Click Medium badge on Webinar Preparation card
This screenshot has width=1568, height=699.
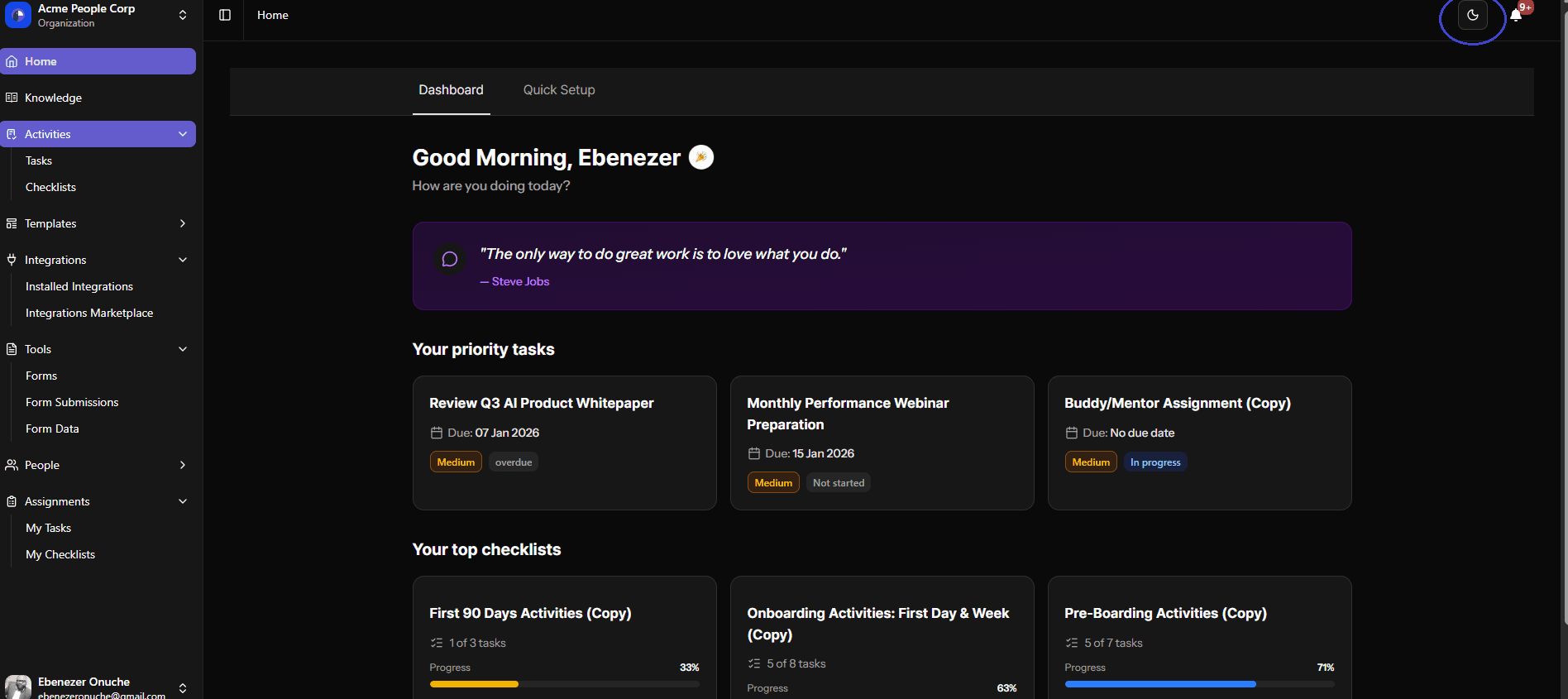point(773,483)
